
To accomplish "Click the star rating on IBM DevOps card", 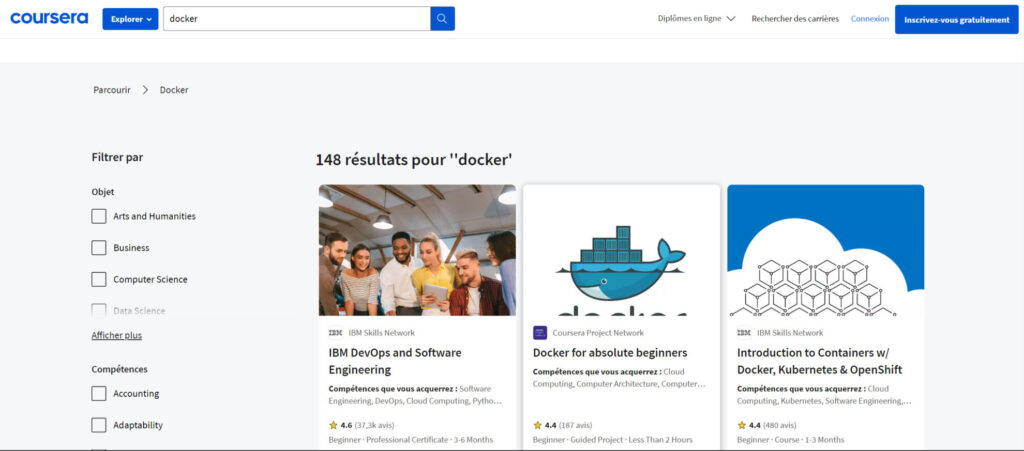I will 333,425.
